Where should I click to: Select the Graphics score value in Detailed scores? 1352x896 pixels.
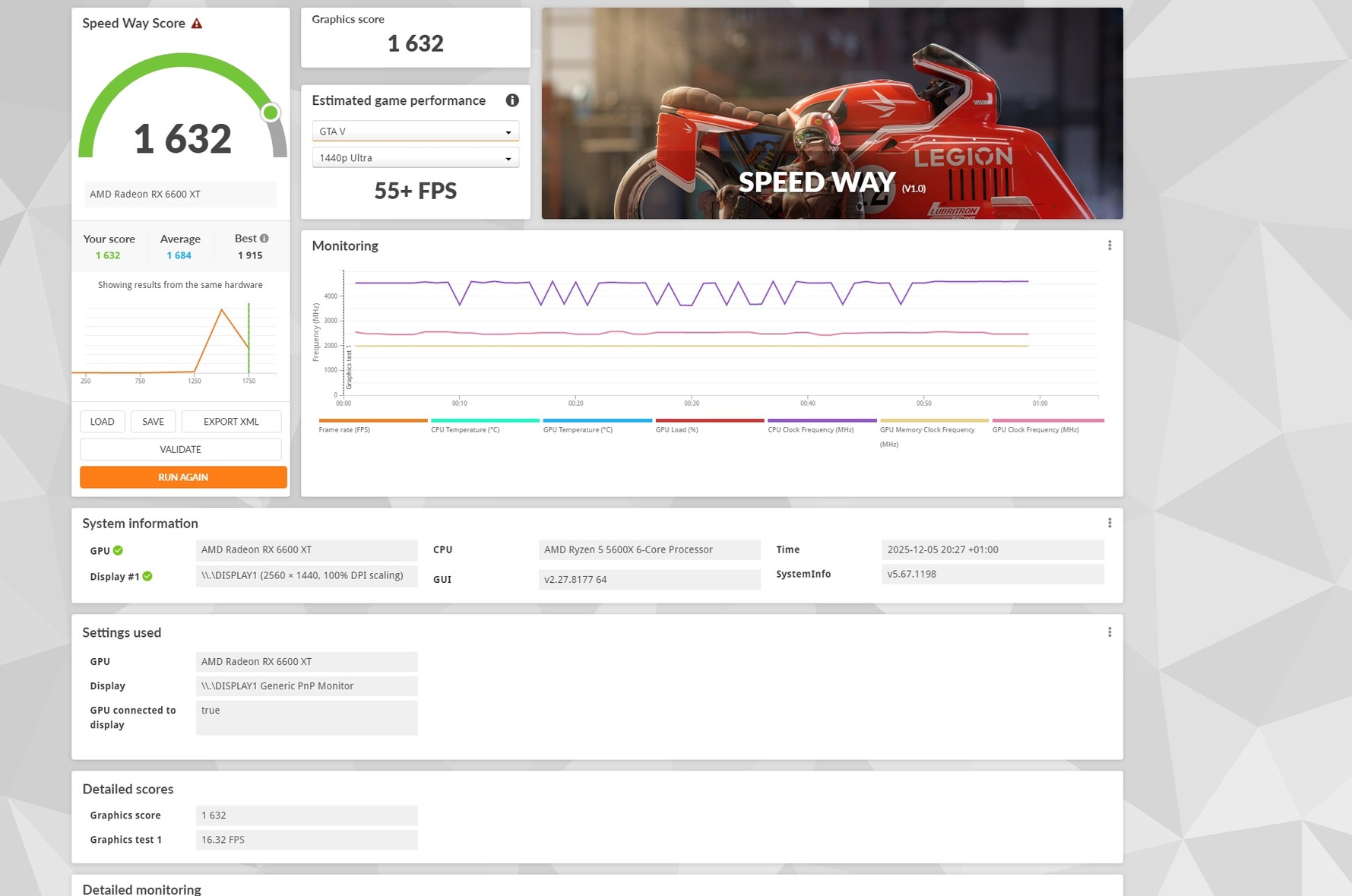click(306, 815)
